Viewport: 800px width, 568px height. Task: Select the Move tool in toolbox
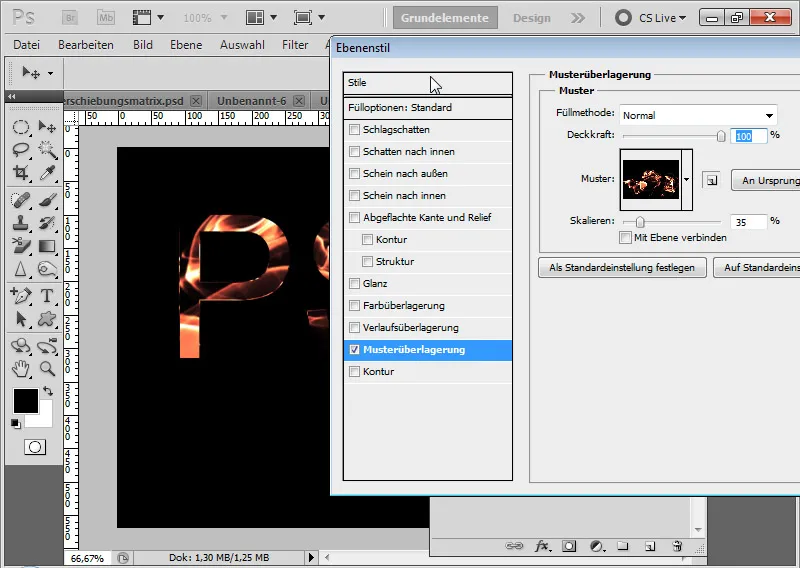[x=47, y=127]
